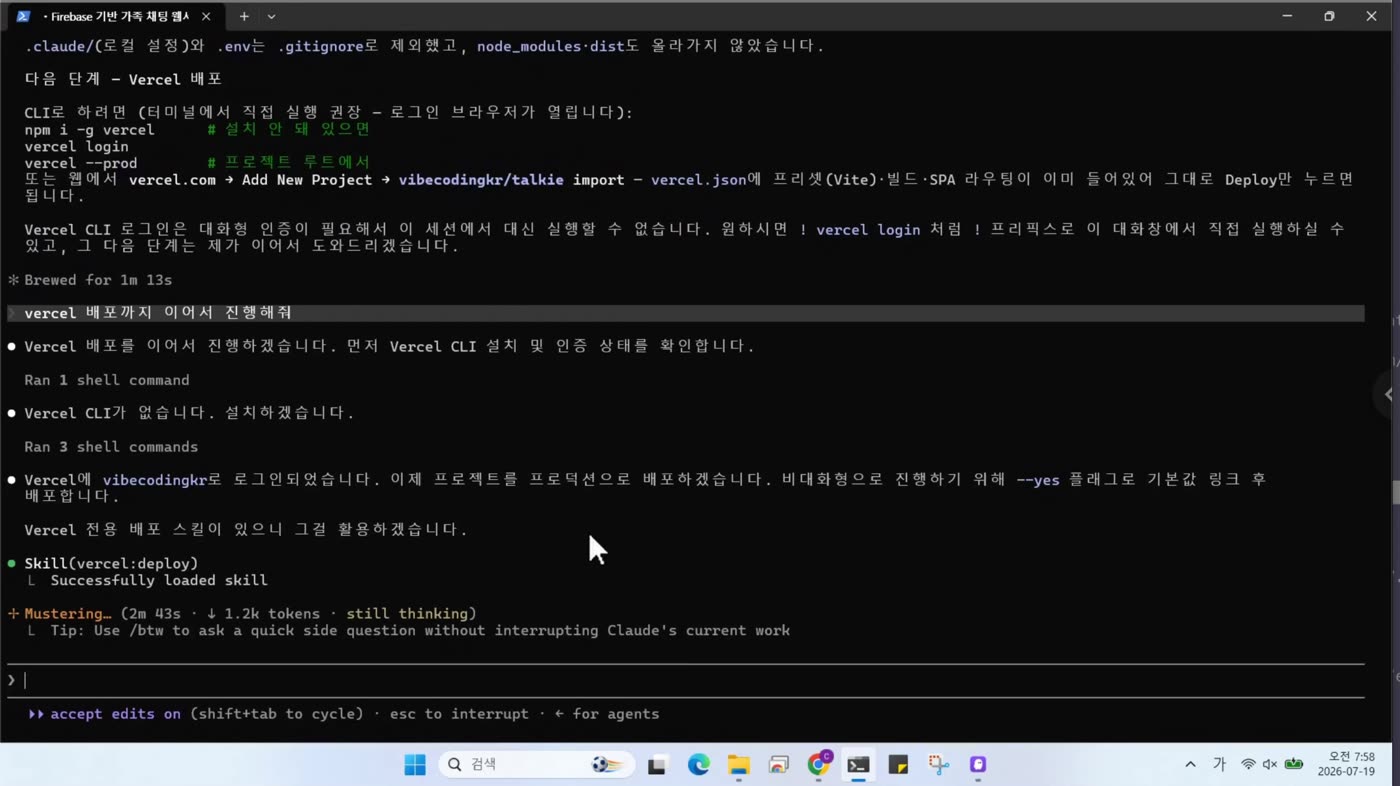Viewport: 1400px width, 786px height.
Task: Click the 'Ran 1 shell command' line
Action: click(x=107, y=380)
